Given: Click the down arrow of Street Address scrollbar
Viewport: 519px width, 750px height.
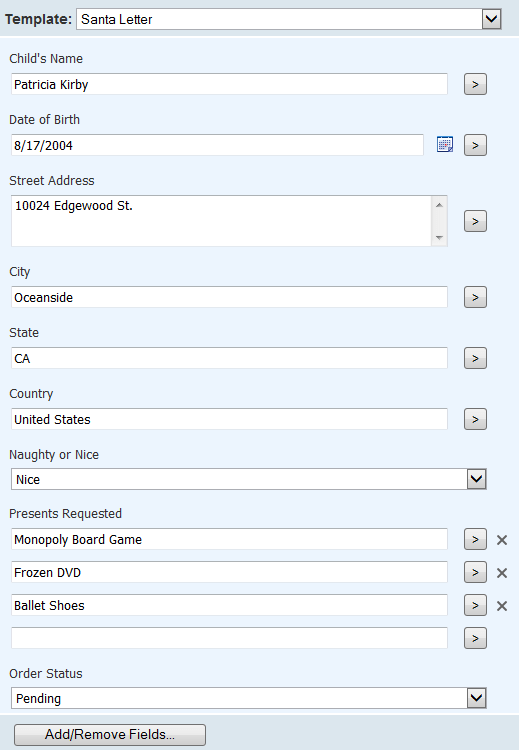Looking at the screenshot, I should 439,237.
